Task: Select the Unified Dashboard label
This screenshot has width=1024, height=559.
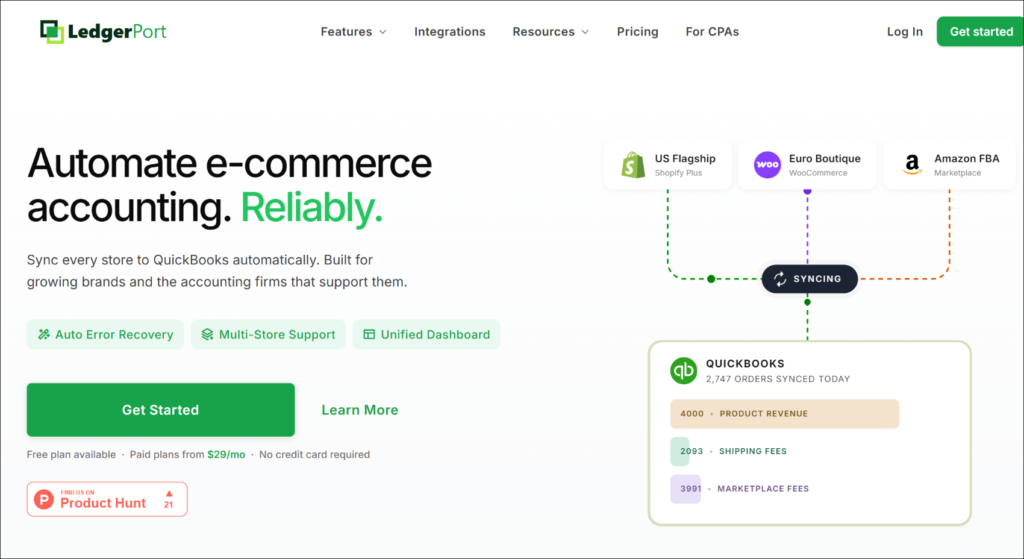Action: coord(435,334)
